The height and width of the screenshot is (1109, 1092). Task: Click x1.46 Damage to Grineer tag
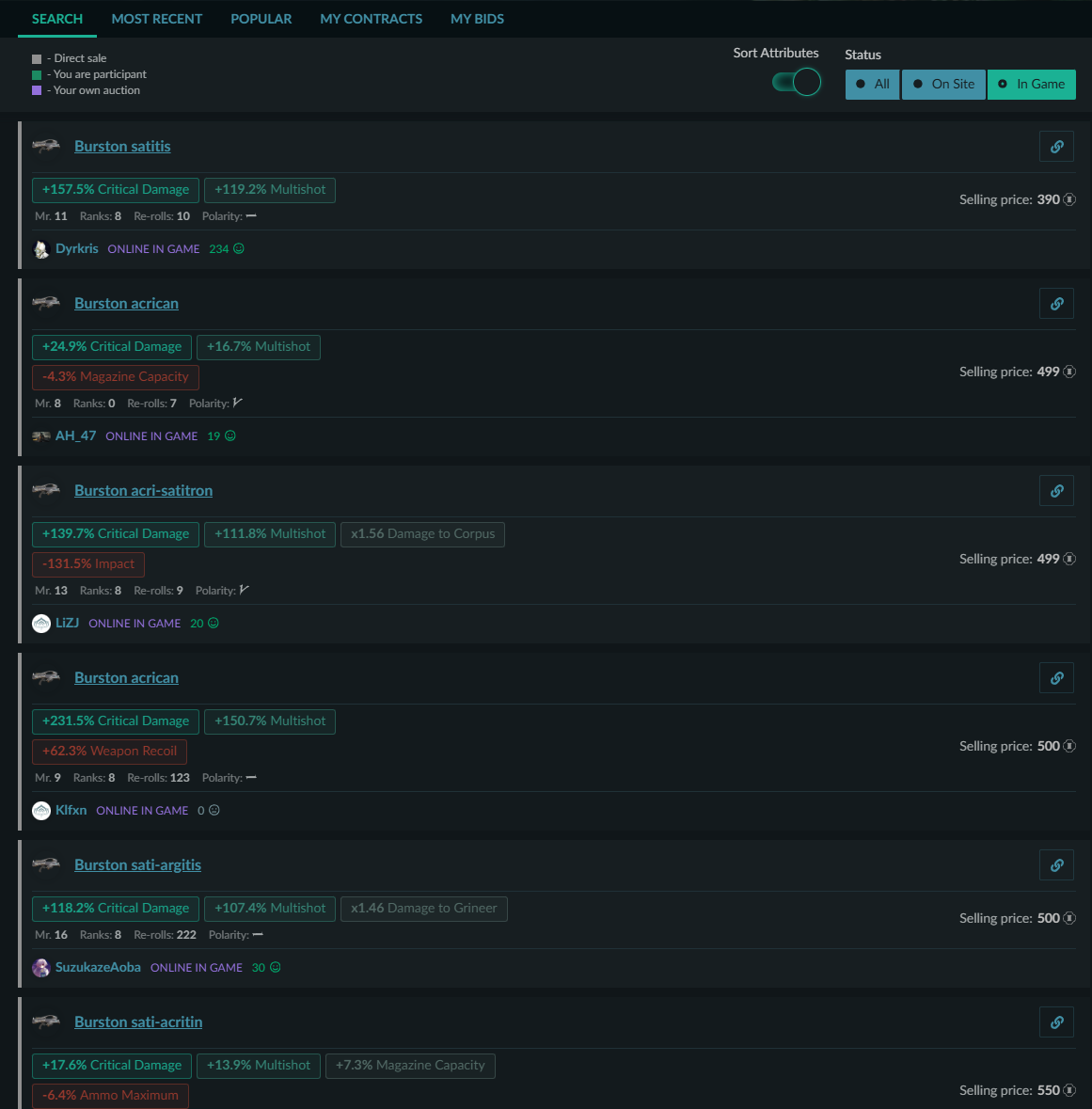click(424, 908)
